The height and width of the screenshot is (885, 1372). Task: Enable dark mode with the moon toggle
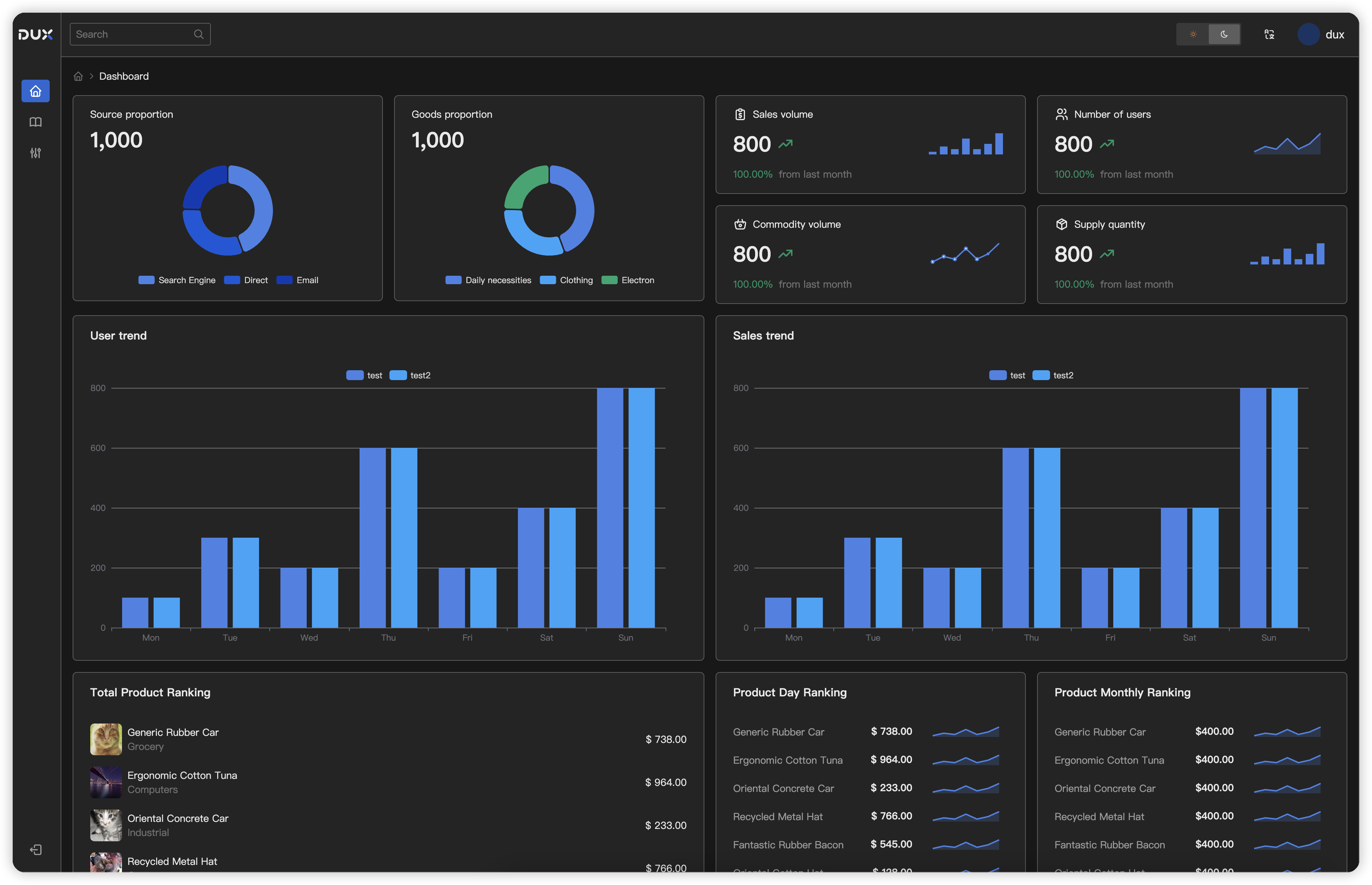pyautogui.click(x=1224, y=34)
